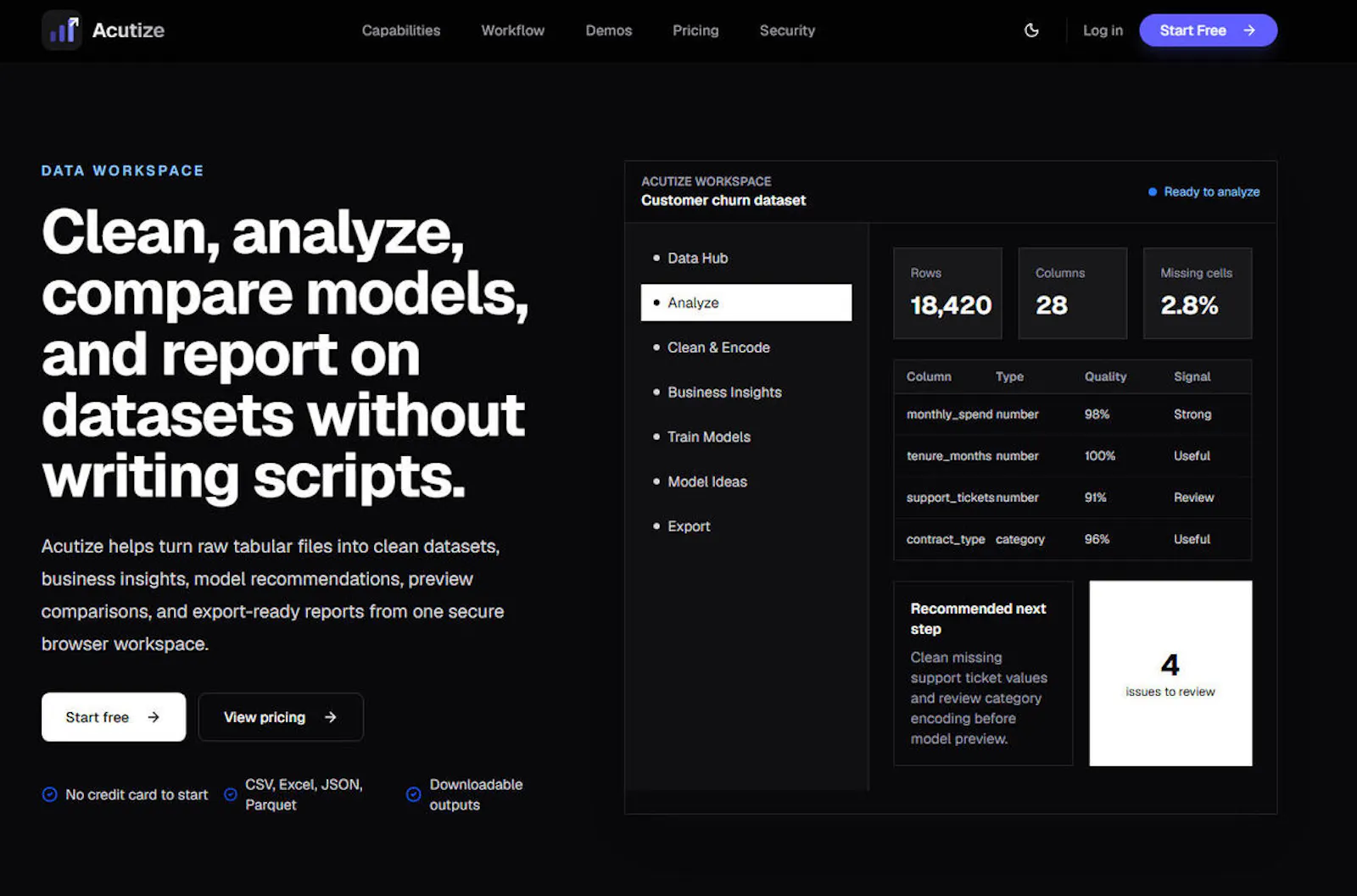The width and height of the screenshot is (1357, 896).
Task: Click the check icon beside No credit card to start
Action: click(49, 794)
